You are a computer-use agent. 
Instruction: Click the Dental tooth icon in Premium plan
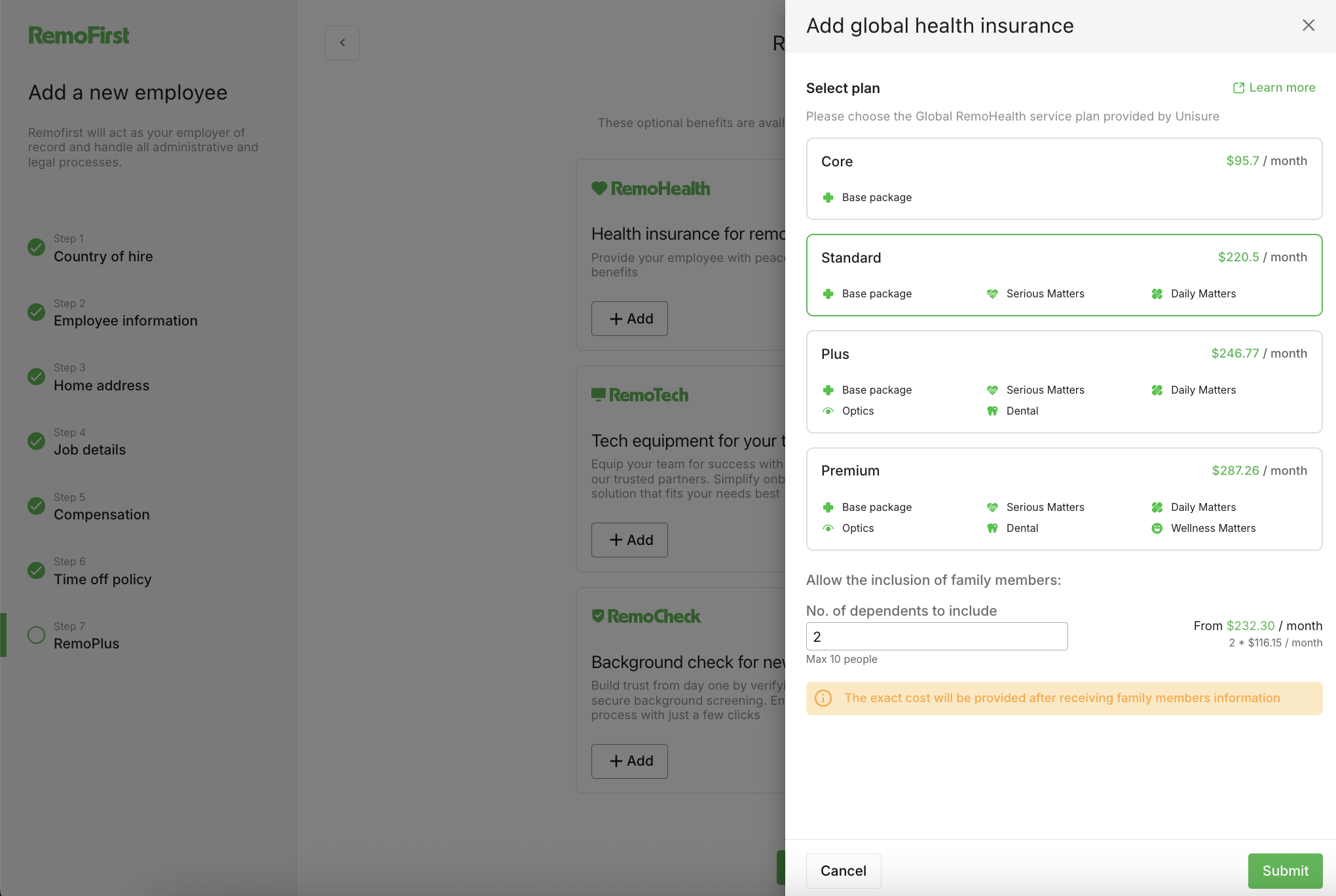point(992,528)
